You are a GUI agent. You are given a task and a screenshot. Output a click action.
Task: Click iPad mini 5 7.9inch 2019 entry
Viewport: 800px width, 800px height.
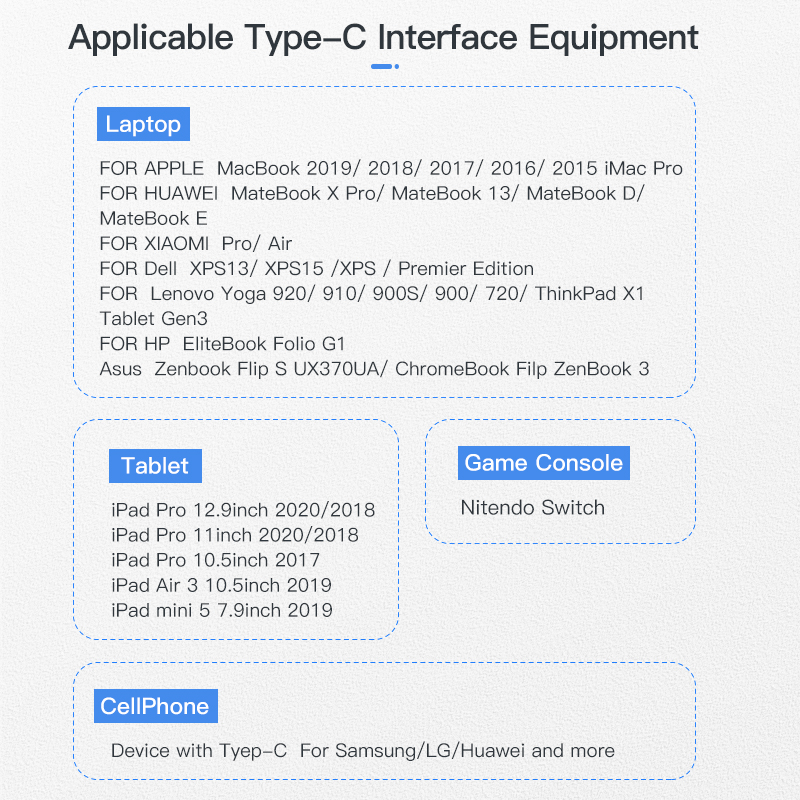(x=222, y=610)
